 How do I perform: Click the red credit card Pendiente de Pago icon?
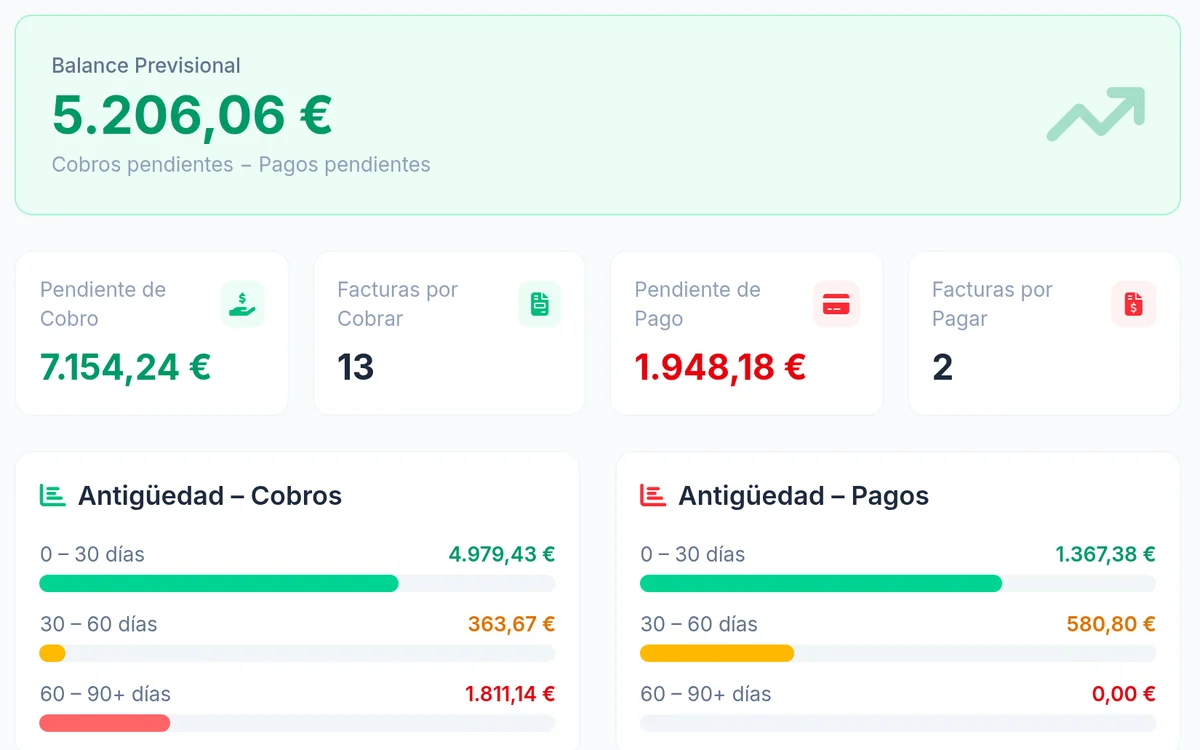click(x=836, y=304)
